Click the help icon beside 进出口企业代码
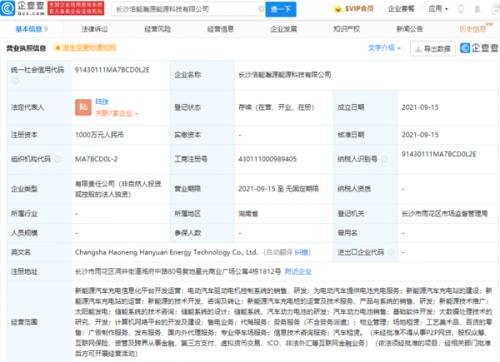Viewport: 500px width, 362px height. tap(390, 252)
